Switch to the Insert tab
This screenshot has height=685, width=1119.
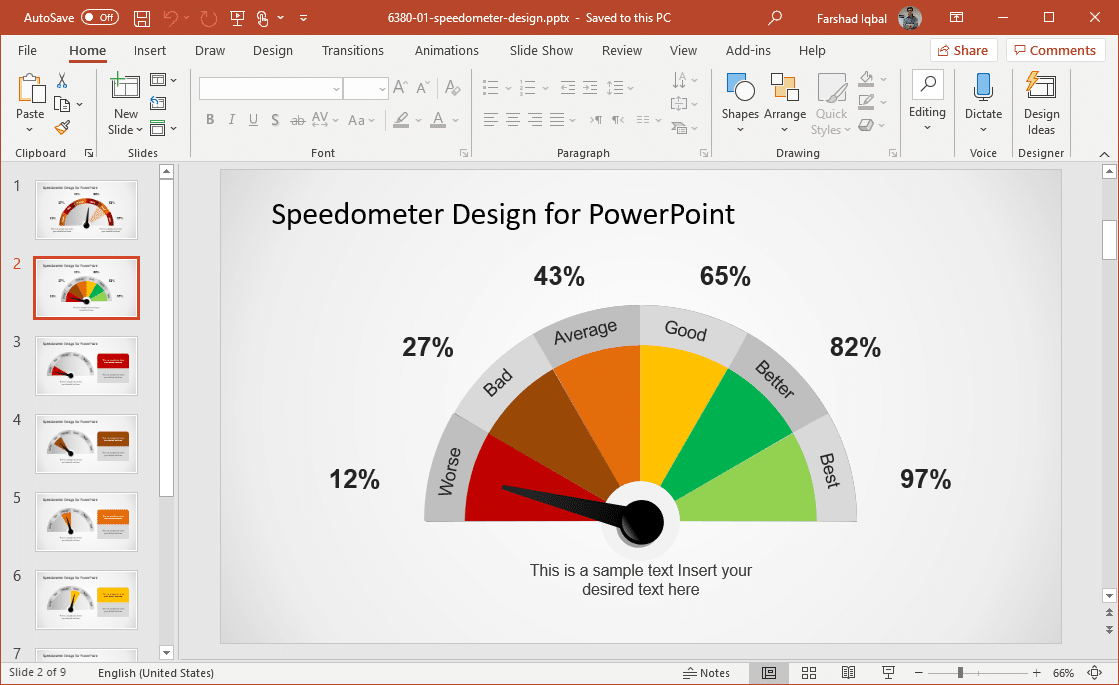tap(150, 50)
